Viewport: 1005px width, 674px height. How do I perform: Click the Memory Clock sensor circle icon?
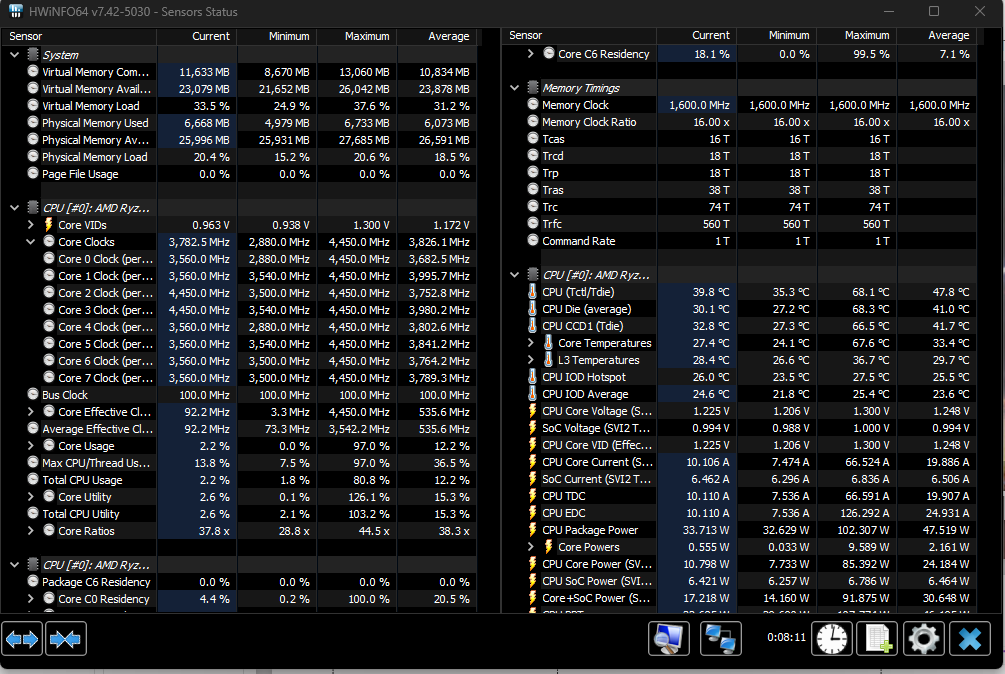(x=533, y=104)
